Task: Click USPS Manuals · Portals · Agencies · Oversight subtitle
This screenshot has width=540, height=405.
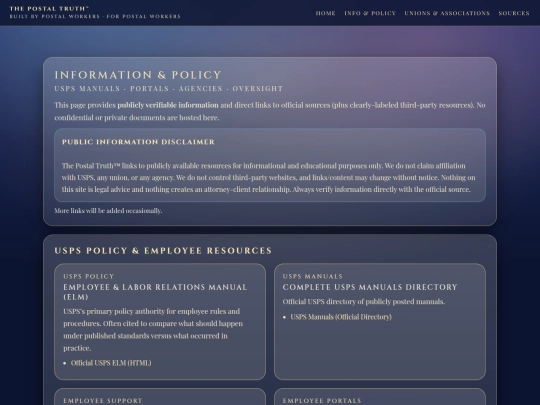Action: click(169, 89)
